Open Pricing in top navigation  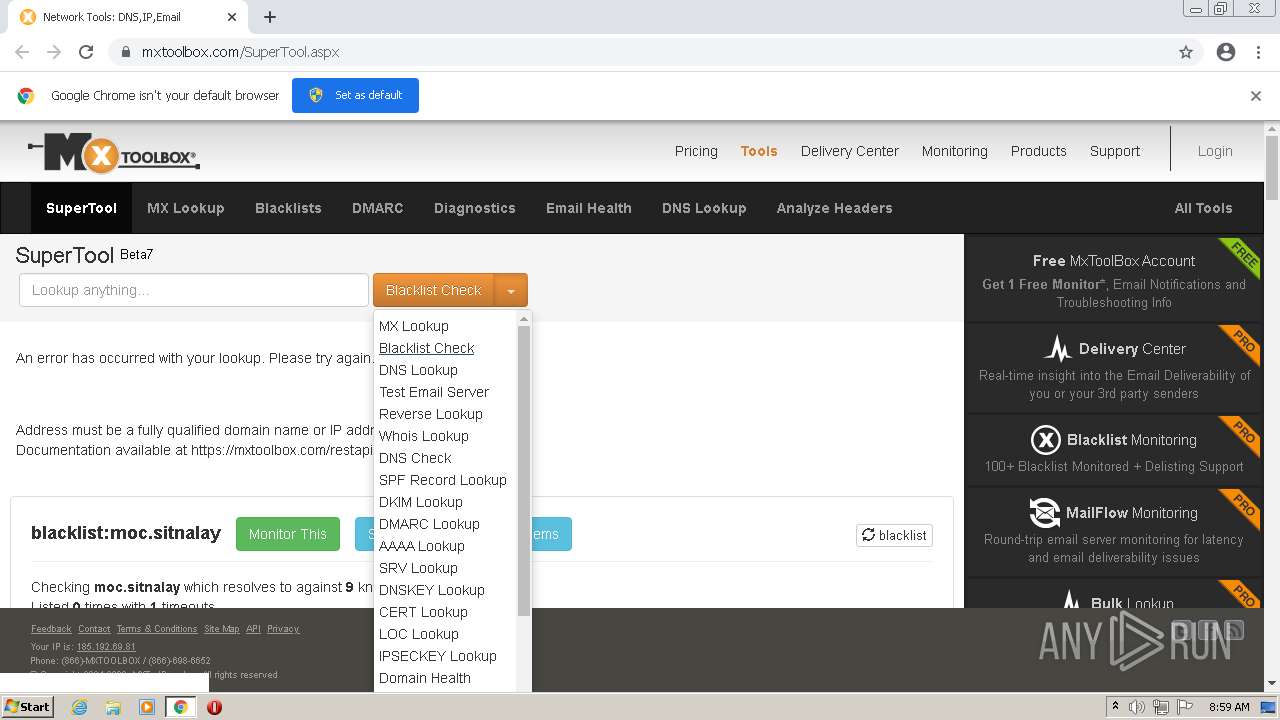tap(696, 151)
